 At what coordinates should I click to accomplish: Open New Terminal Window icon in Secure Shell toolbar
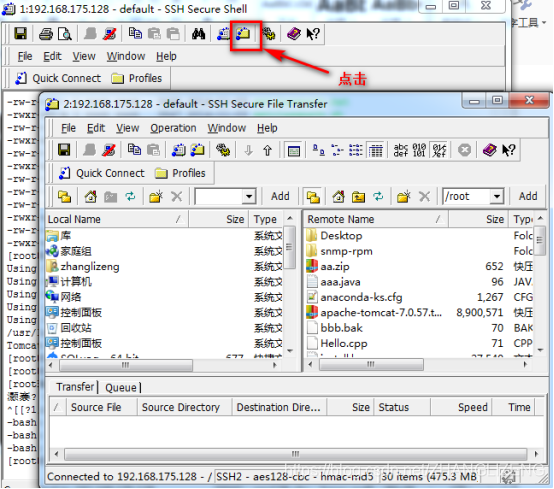click(223, 34)
